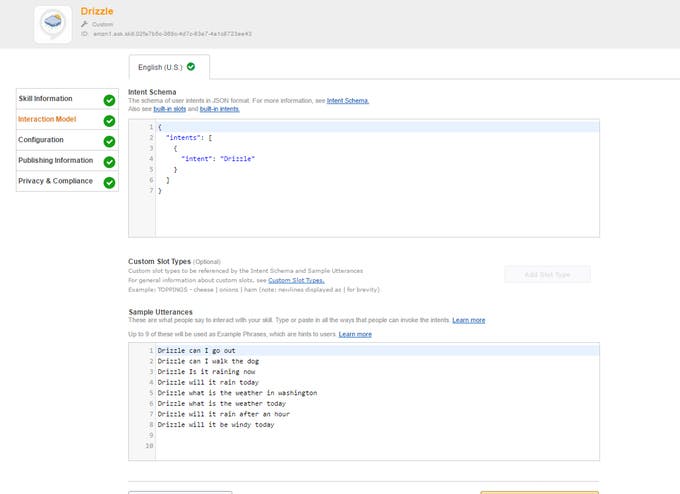This screenshot has height=494, width=680.
Task: Click the Drizzle skill title
Action: pos(97,11)
